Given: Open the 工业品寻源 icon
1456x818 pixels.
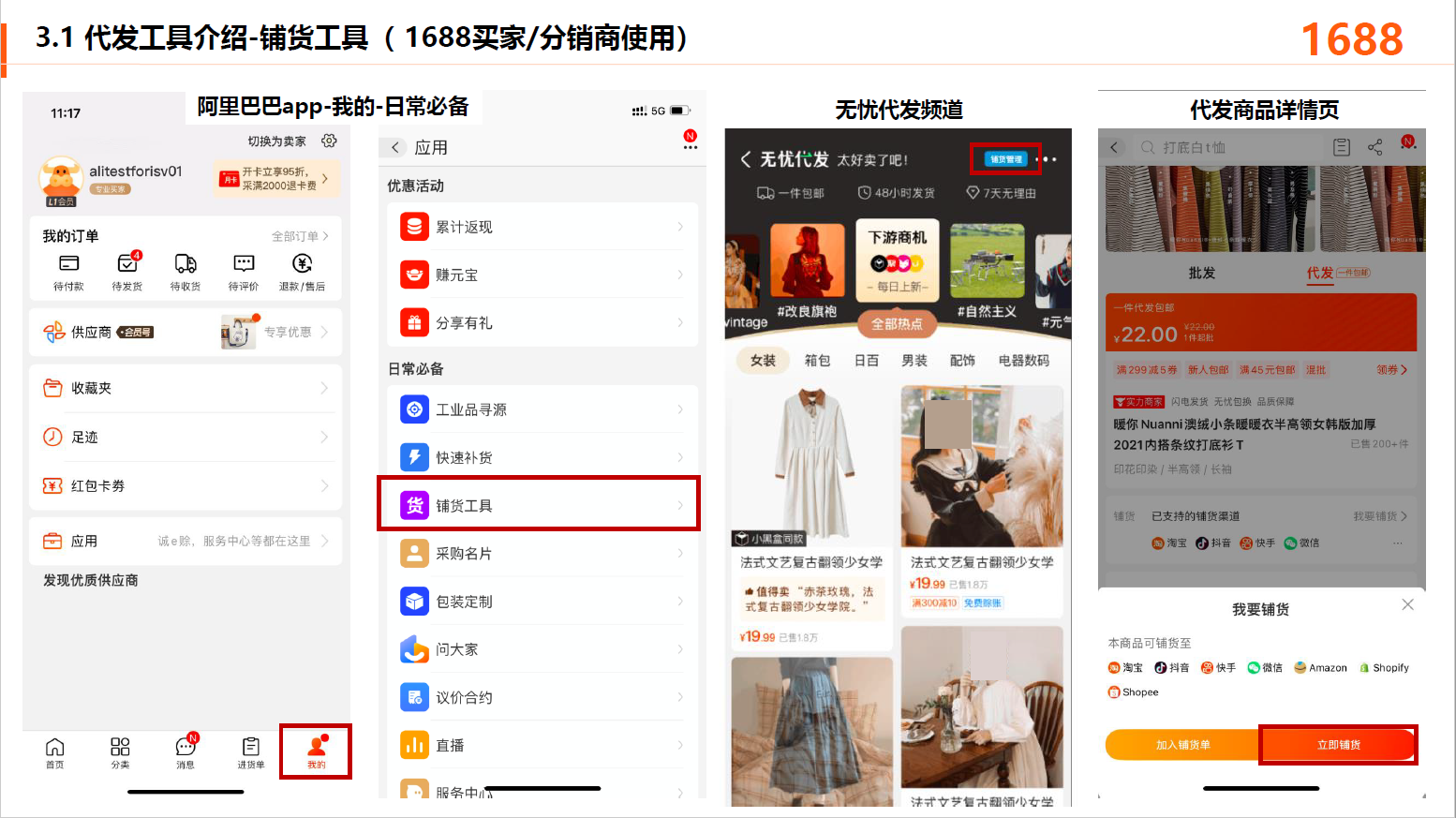Looking at the screenshot, I should coord(414,409).
